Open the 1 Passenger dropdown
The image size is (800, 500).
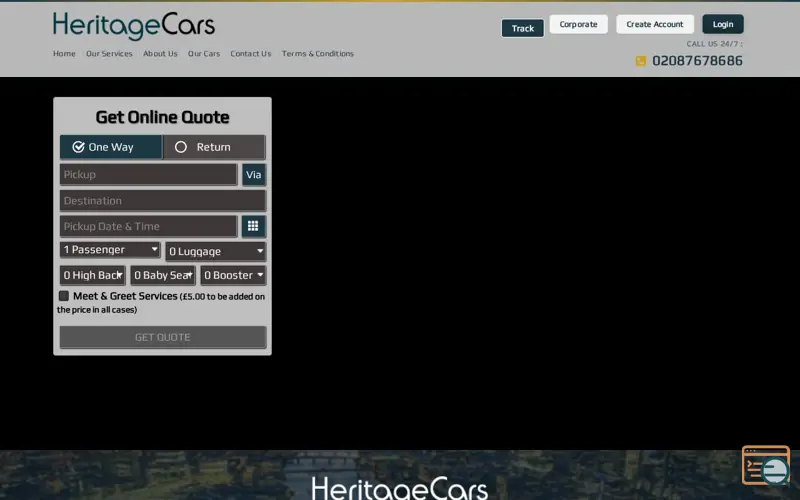pyautogui.click(x=110, y=249)
